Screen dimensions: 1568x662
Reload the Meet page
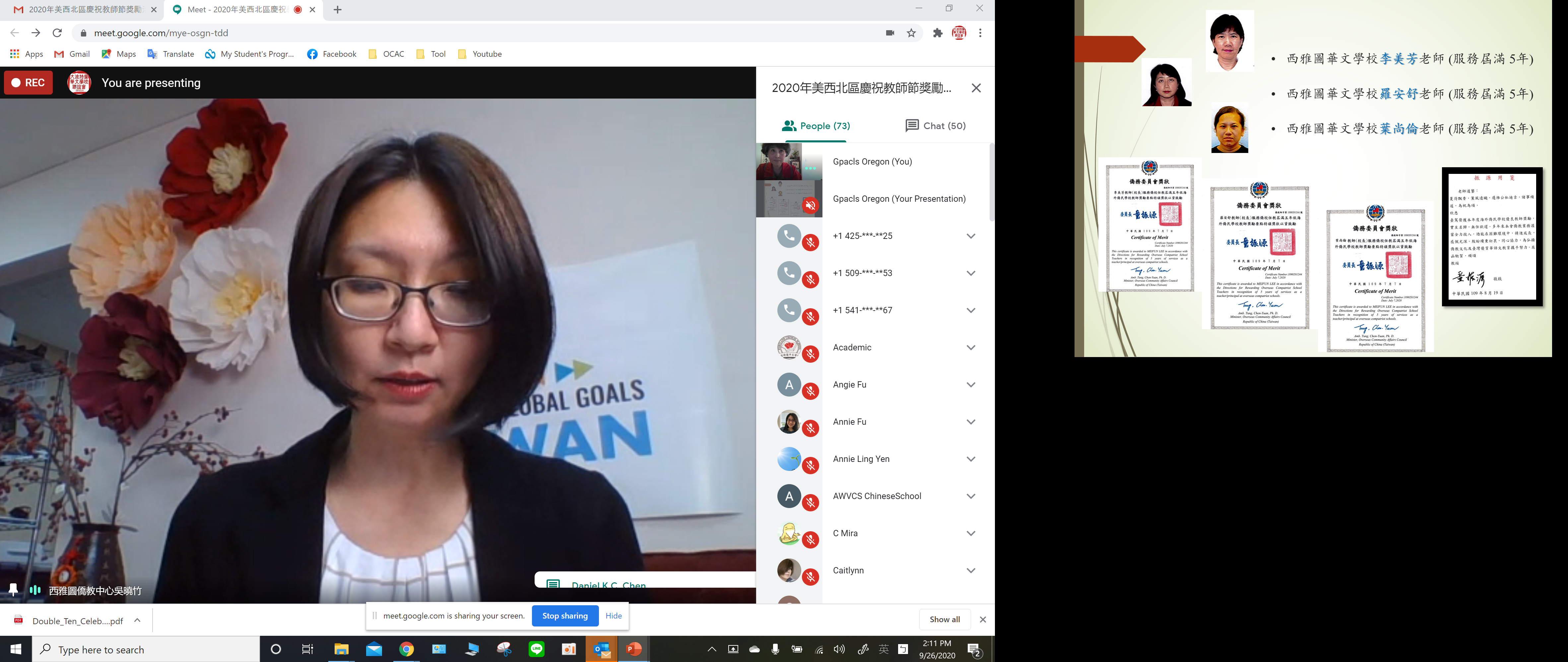click(x=57, y=33)
